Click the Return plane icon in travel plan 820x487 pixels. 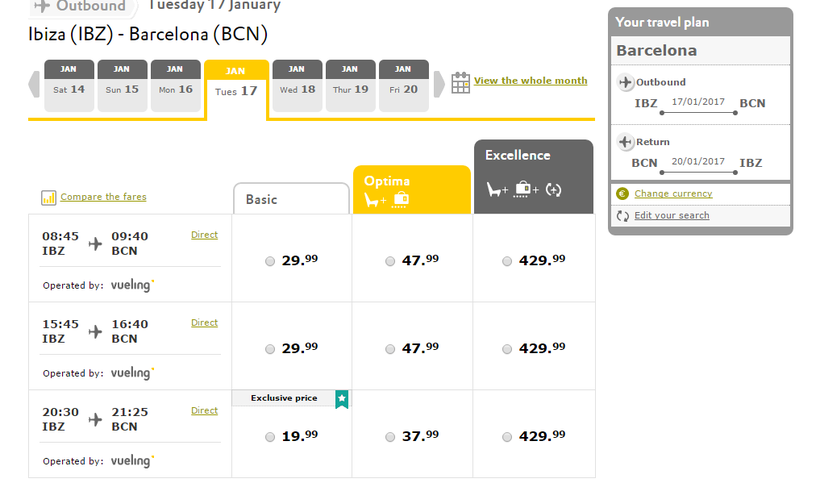625,141
